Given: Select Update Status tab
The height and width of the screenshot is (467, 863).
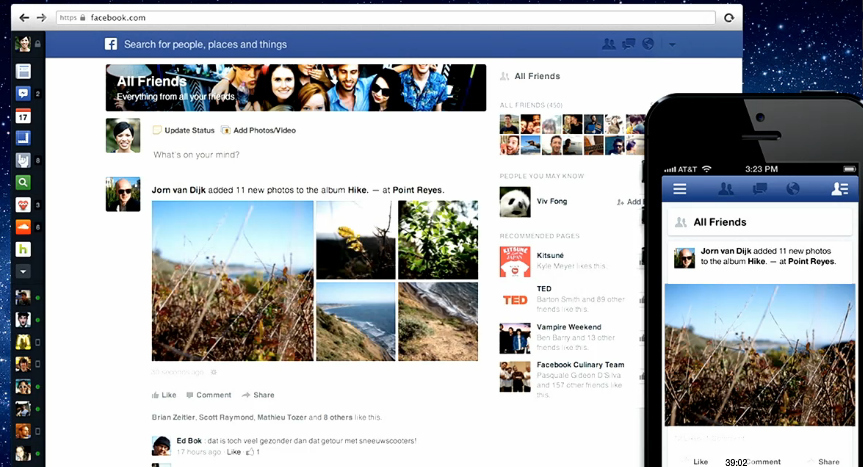Looking at the screenshot, I should (x=184, y=130).
